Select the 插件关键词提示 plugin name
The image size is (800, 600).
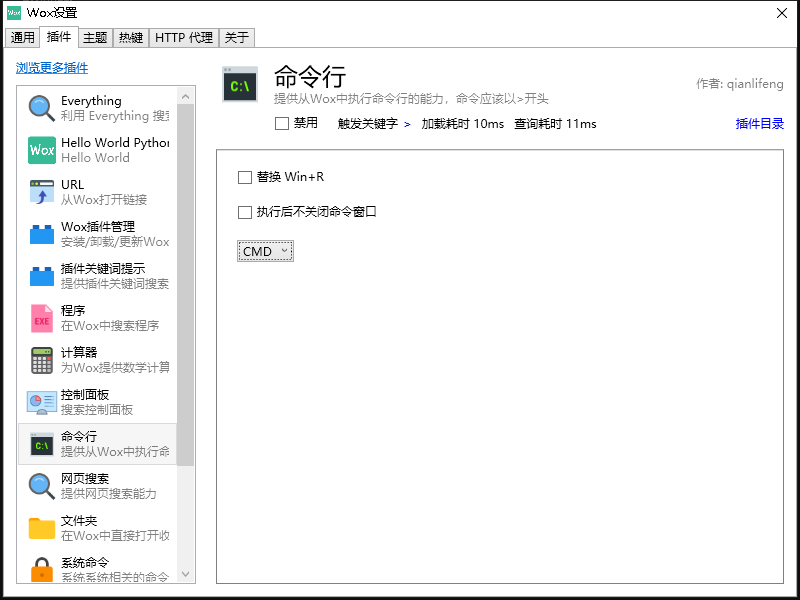[x=103, y=268]
